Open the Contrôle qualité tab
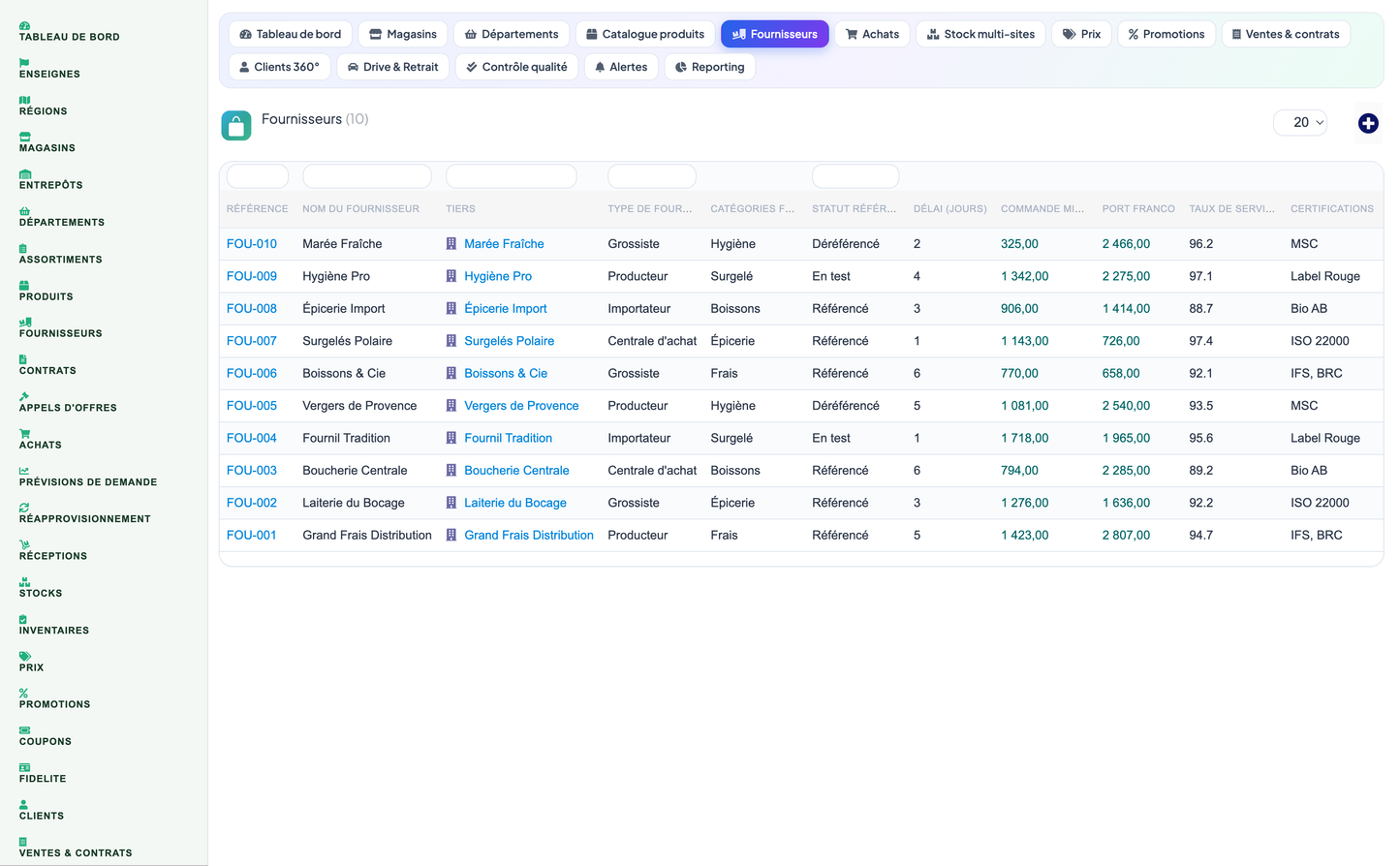This screenshot has width=1400, height=866. 516,67
